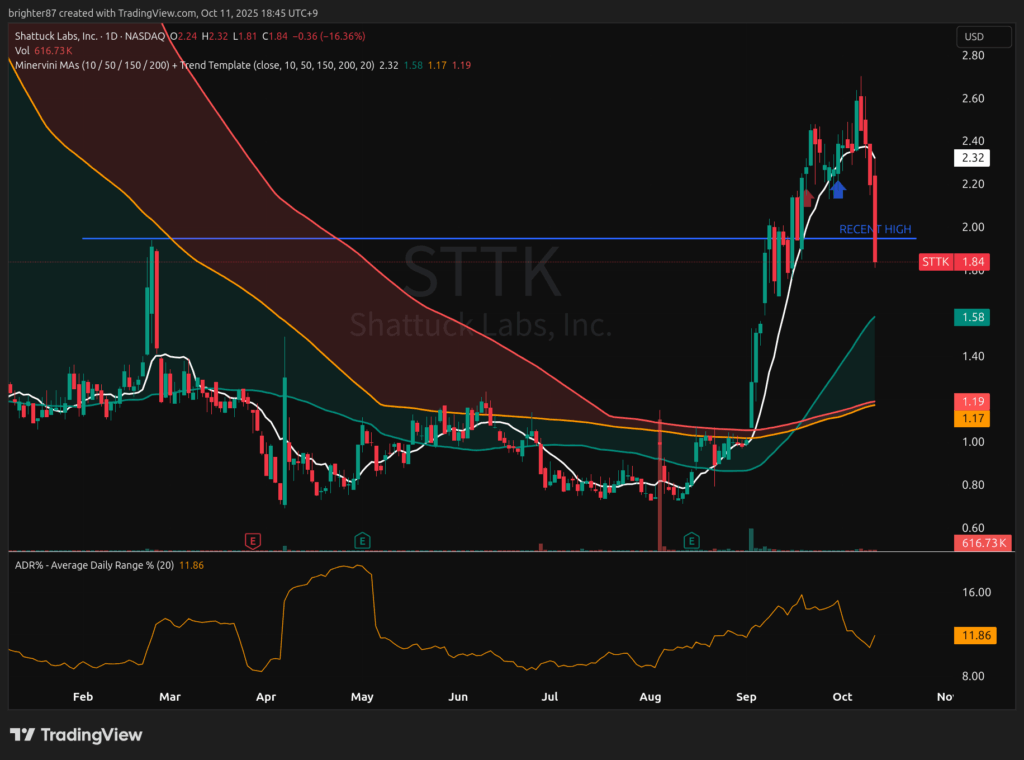
Task: Click the green earnings E marker near August
Action: coord(691,541)
